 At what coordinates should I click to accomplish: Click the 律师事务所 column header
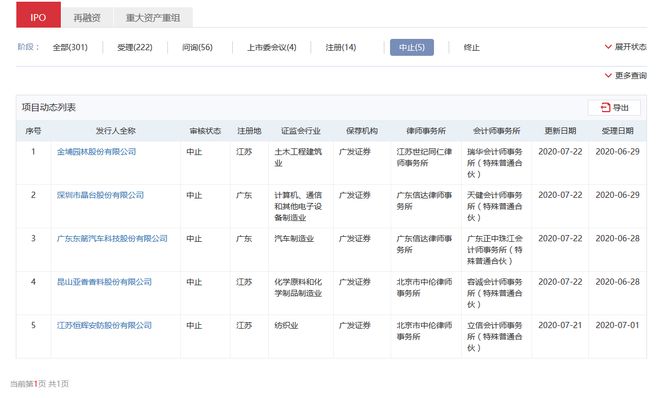point(426,131)
